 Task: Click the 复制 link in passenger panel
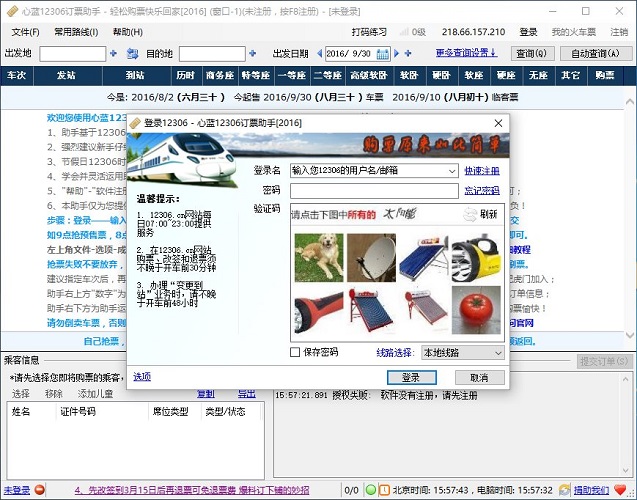coord(206,393)
